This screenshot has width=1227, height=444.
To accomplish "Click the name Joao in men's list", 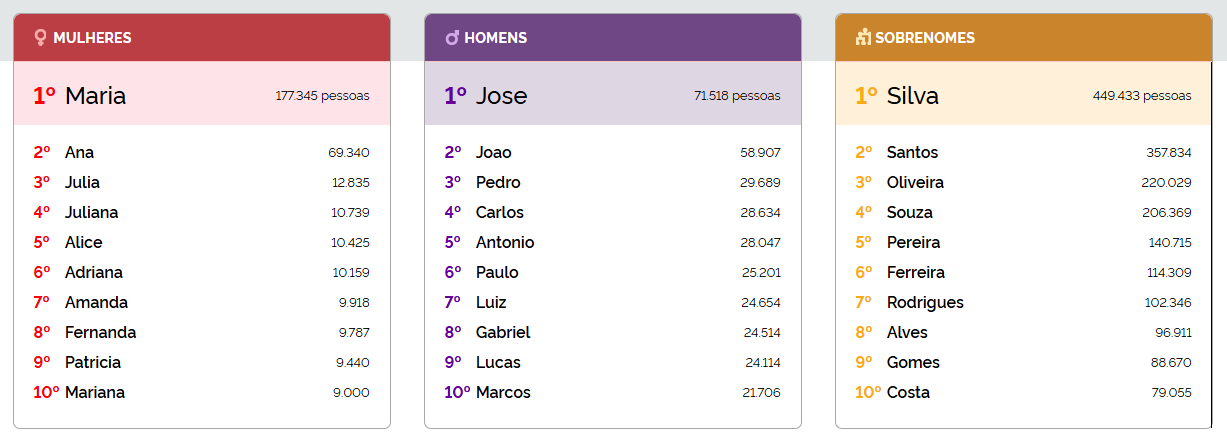I will coord(493,153).
